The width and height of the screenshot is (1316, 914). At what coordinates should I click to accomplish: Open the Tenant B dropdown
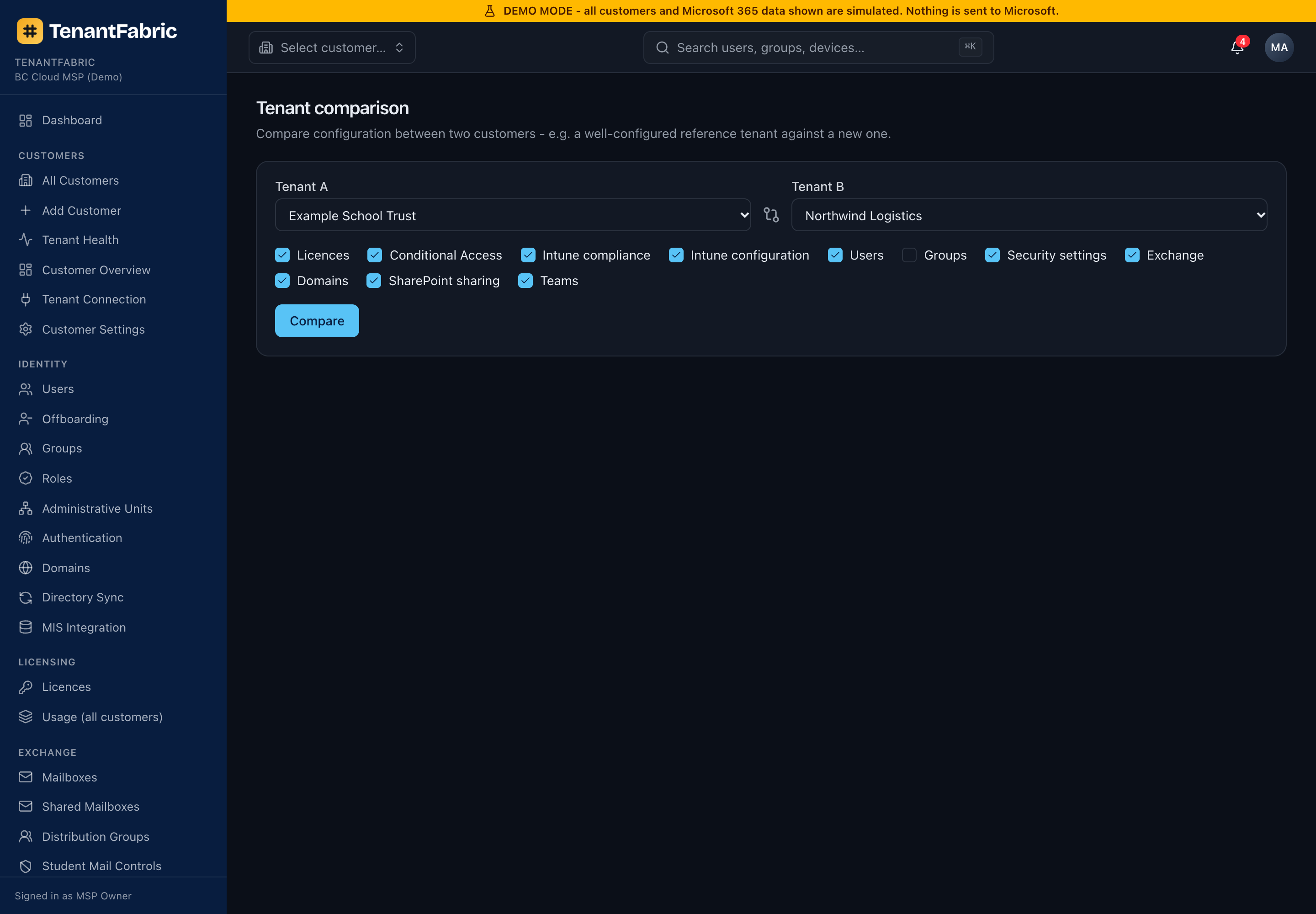(x=1029, y=215)
